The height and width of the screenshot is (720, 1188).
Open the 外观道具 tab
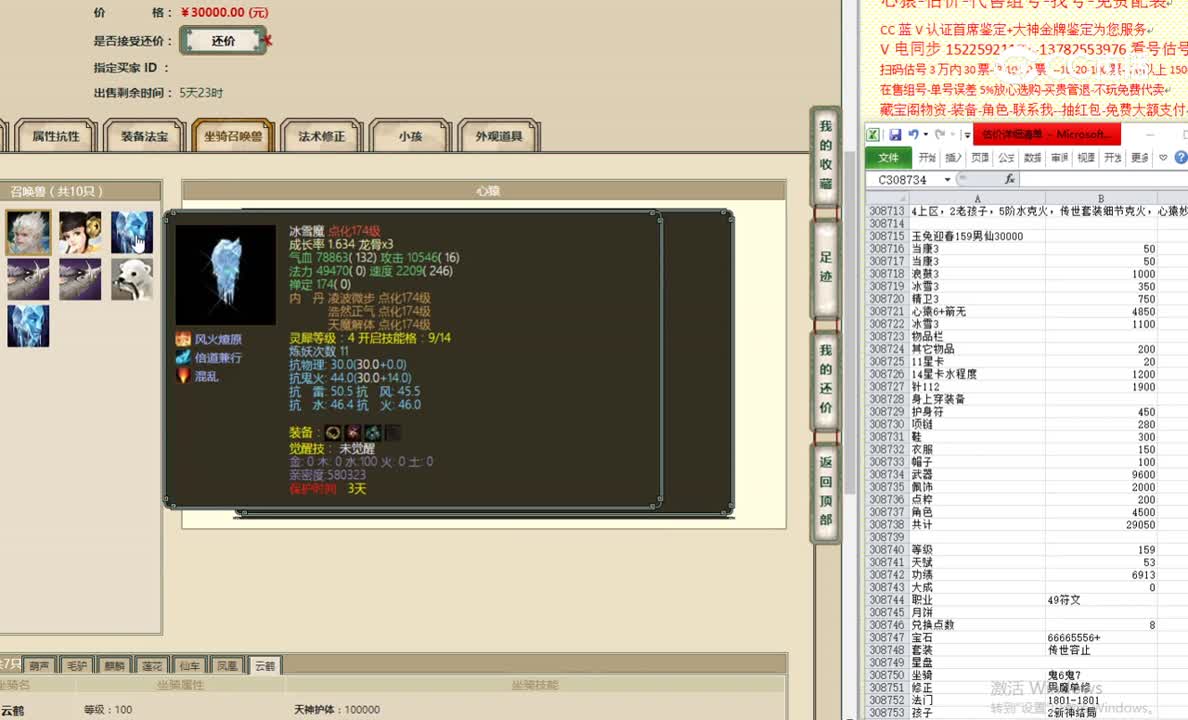[498, 136]
